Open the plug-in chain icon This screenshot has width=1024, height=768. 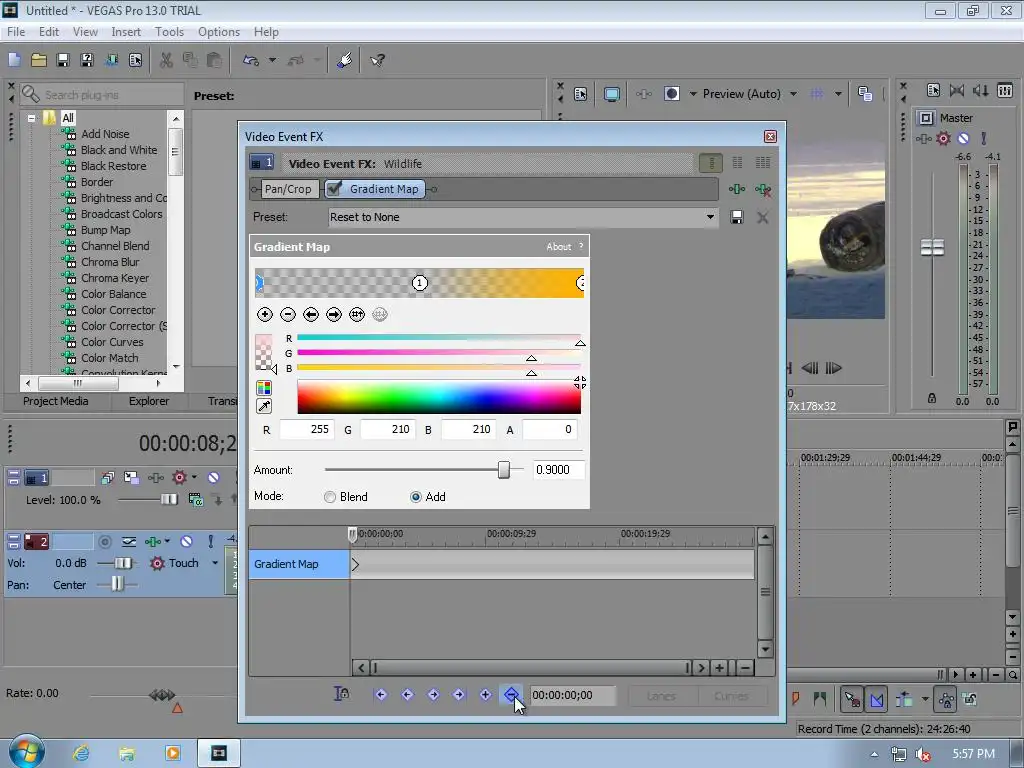click(x=737, y=189)
